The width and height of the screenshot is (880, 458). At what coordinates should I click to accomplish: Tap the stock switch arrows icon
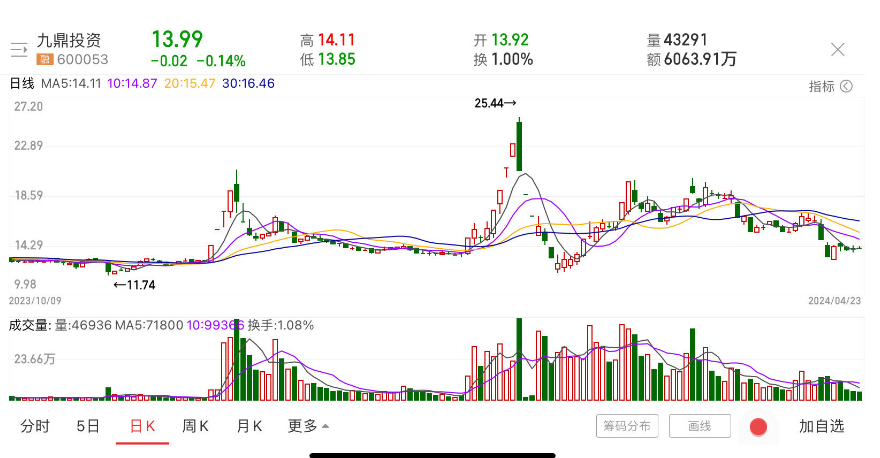coord(18,49)
